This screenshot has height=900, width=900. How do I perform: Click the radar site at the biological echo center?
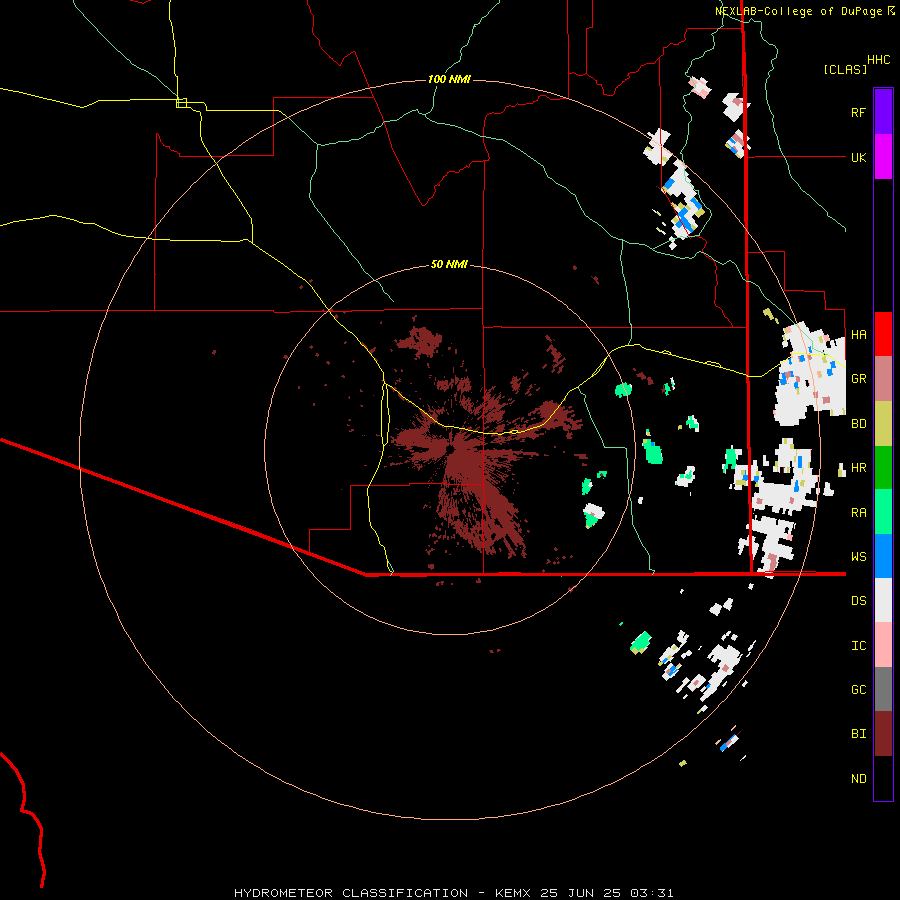tap(450, 449)
